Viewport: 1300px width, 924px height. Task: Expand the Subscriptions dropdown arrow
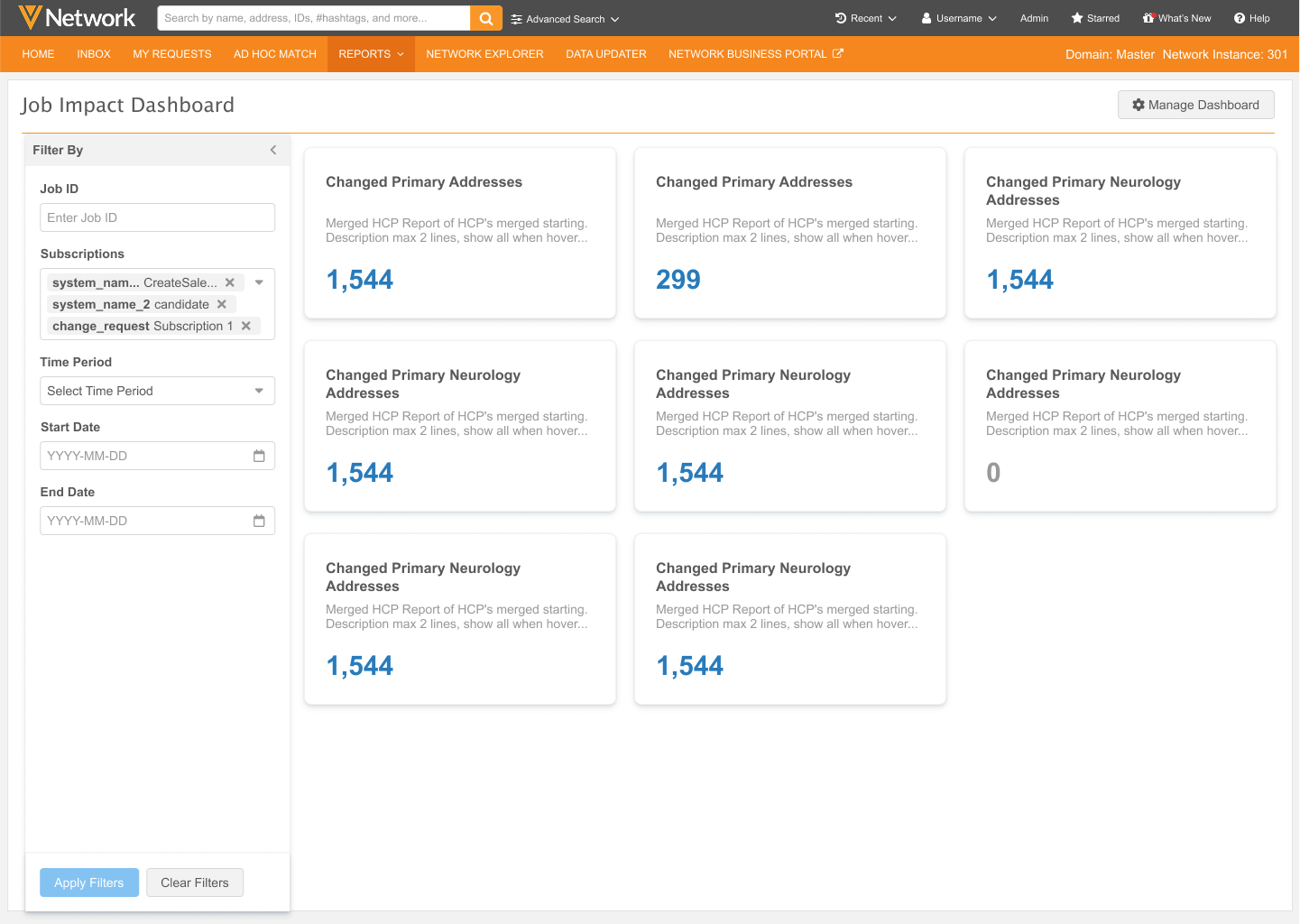pyautogui.click(x=260, y=282)
